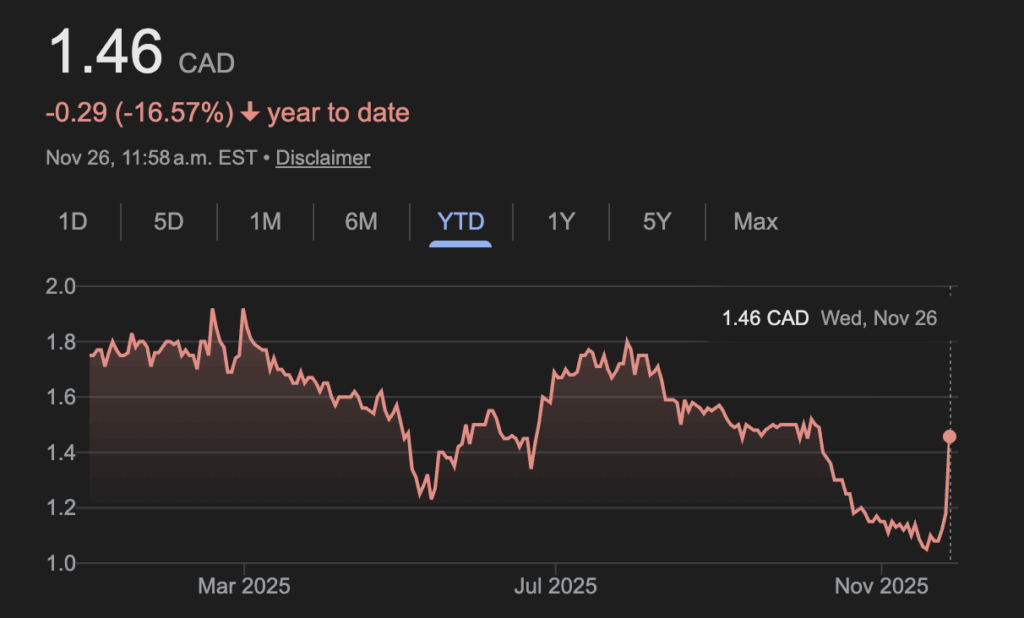Click the highlighted YTD tab
This screenshot has width=1024, height=618.
pyautogui.click(x=461, y=221)
